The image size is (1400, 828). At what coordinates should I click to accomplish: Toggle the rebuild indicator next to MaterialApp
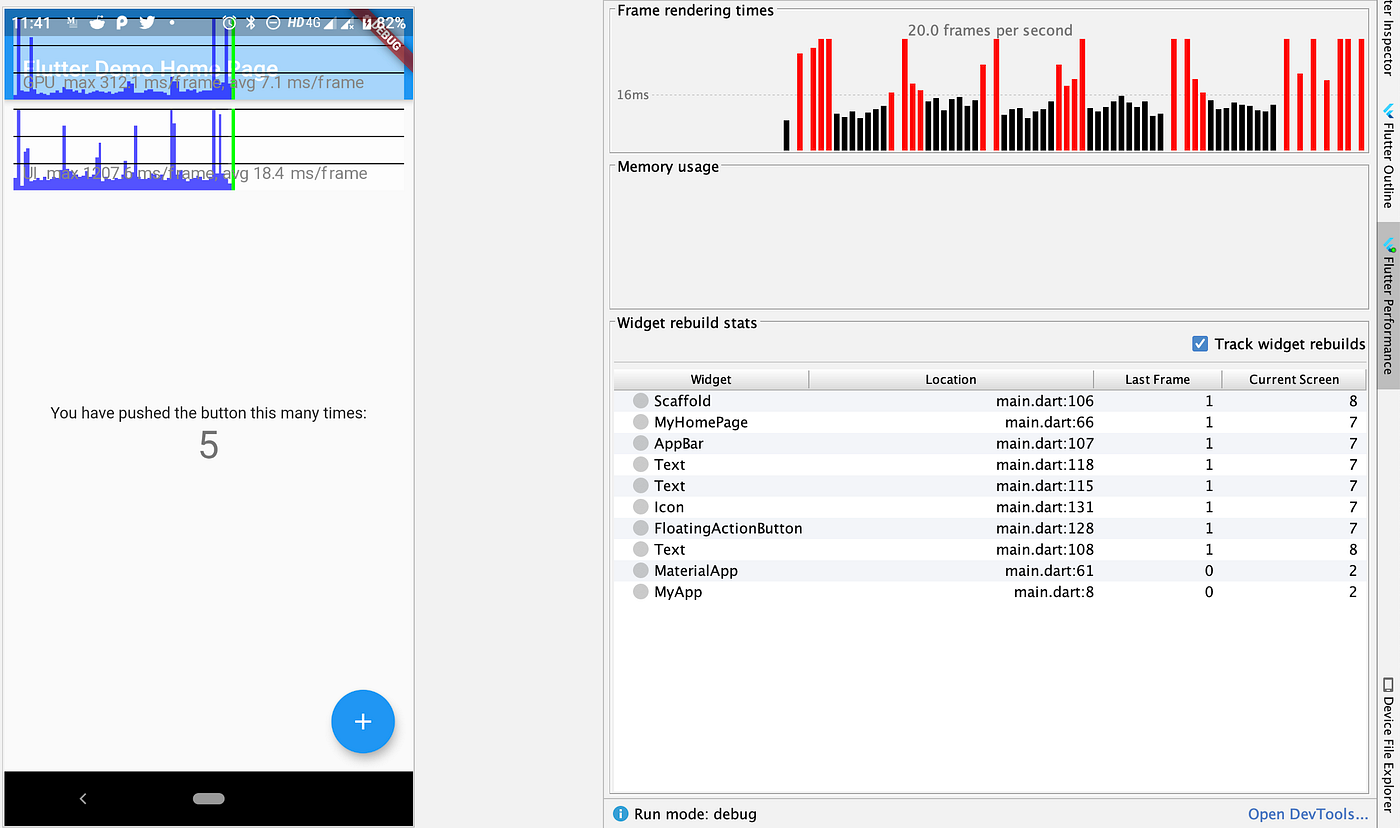(x=639, y=570)
